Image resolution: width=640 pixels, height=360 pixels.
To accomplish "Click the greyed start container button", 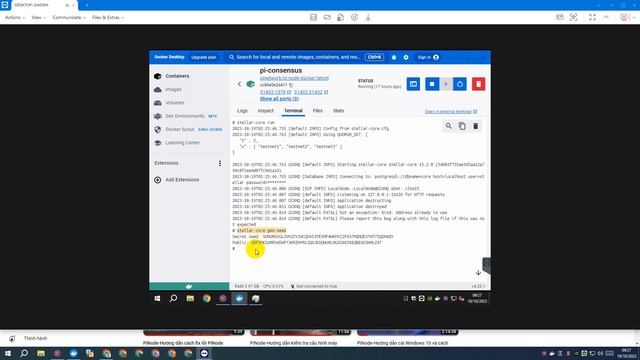I will 446,84.
